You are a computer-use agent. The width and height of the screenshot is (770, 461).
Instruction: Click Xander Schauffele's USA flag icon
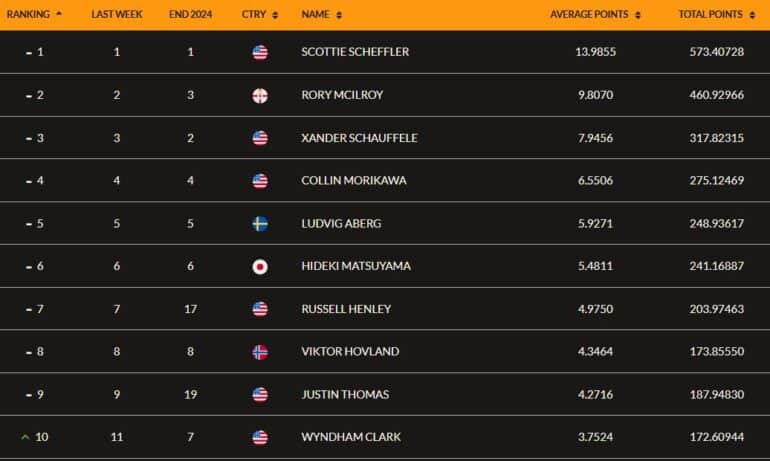pos(260,138)
